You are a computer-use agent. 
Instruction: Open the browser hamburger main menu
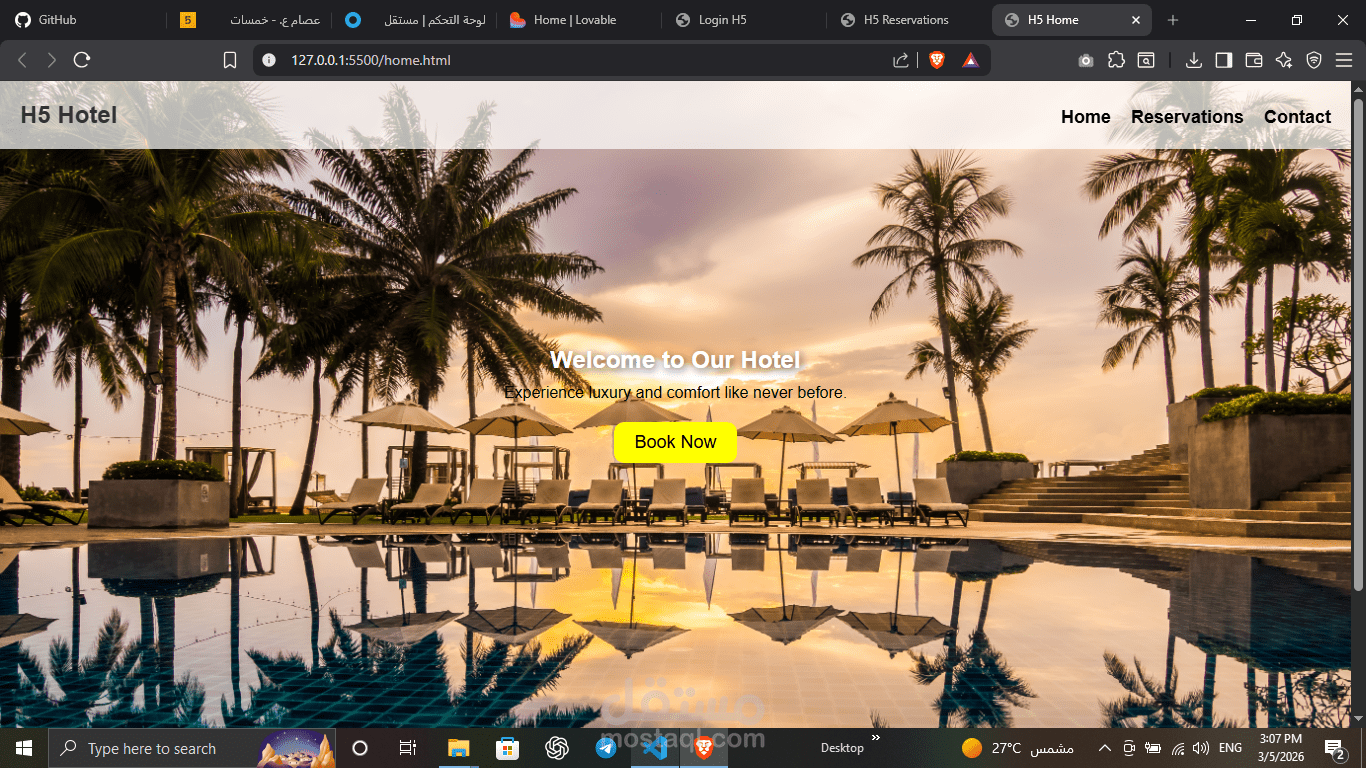tap(1344, 60)
